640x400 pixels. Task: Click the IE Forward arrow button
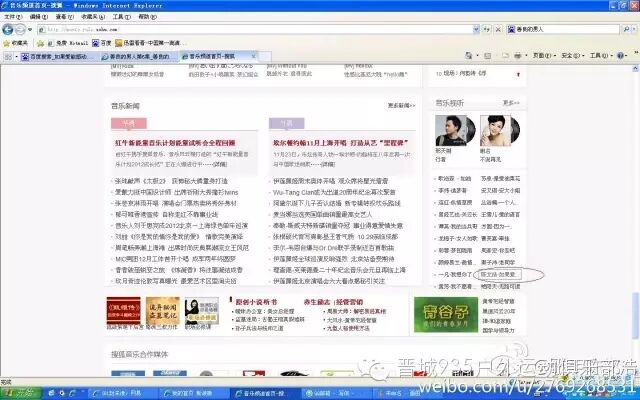tap(20, 29)
